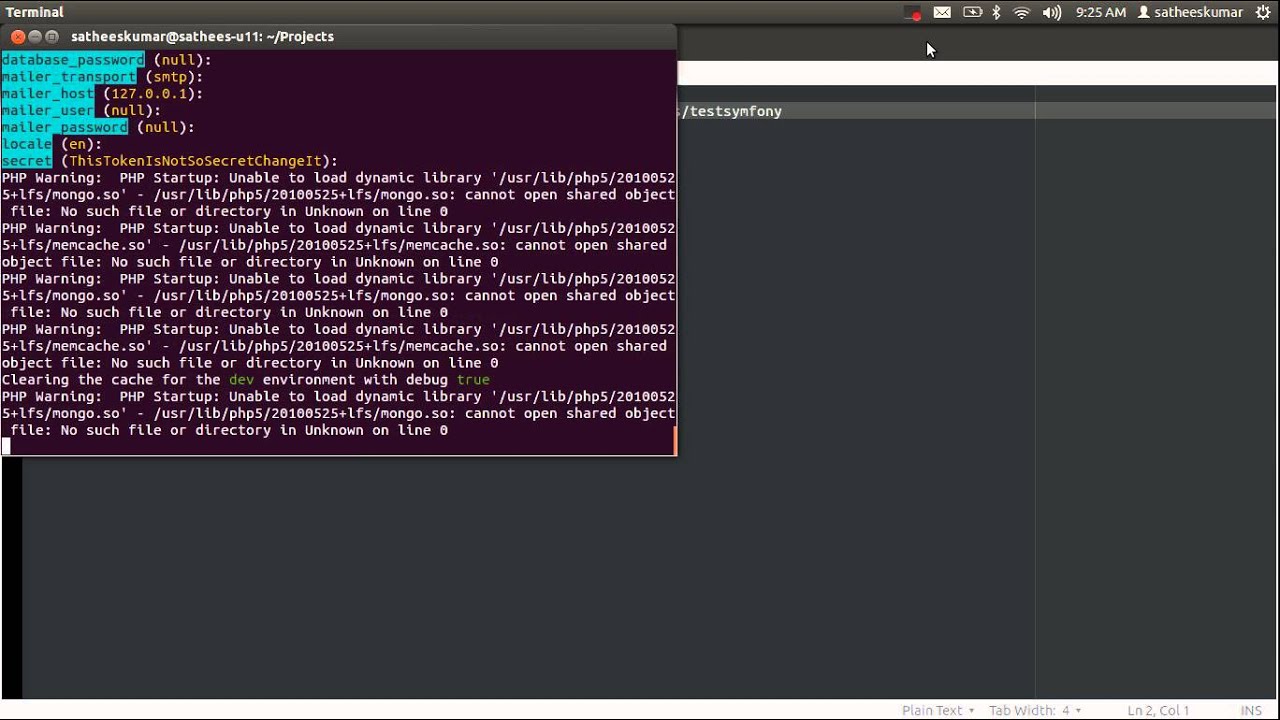
Task: Click the Ln 2, Col 1 status entry
Action: (x=1158, y=710)
